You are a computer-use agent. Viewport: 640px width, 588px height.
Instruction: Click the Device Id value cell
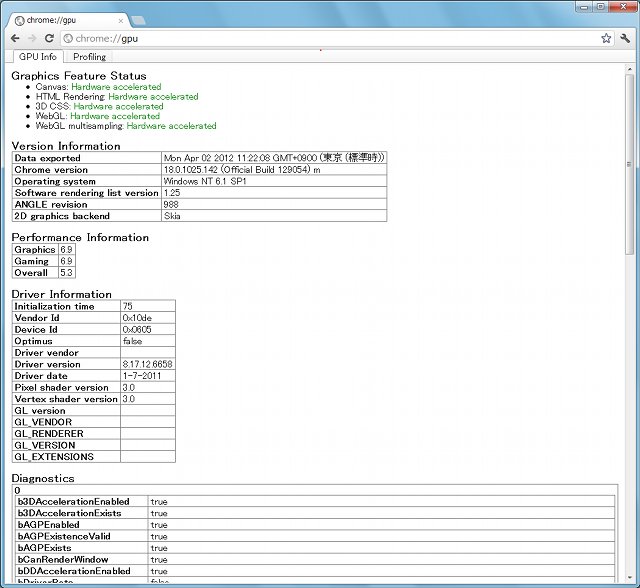pyautogui.click(x=148, y=329)
